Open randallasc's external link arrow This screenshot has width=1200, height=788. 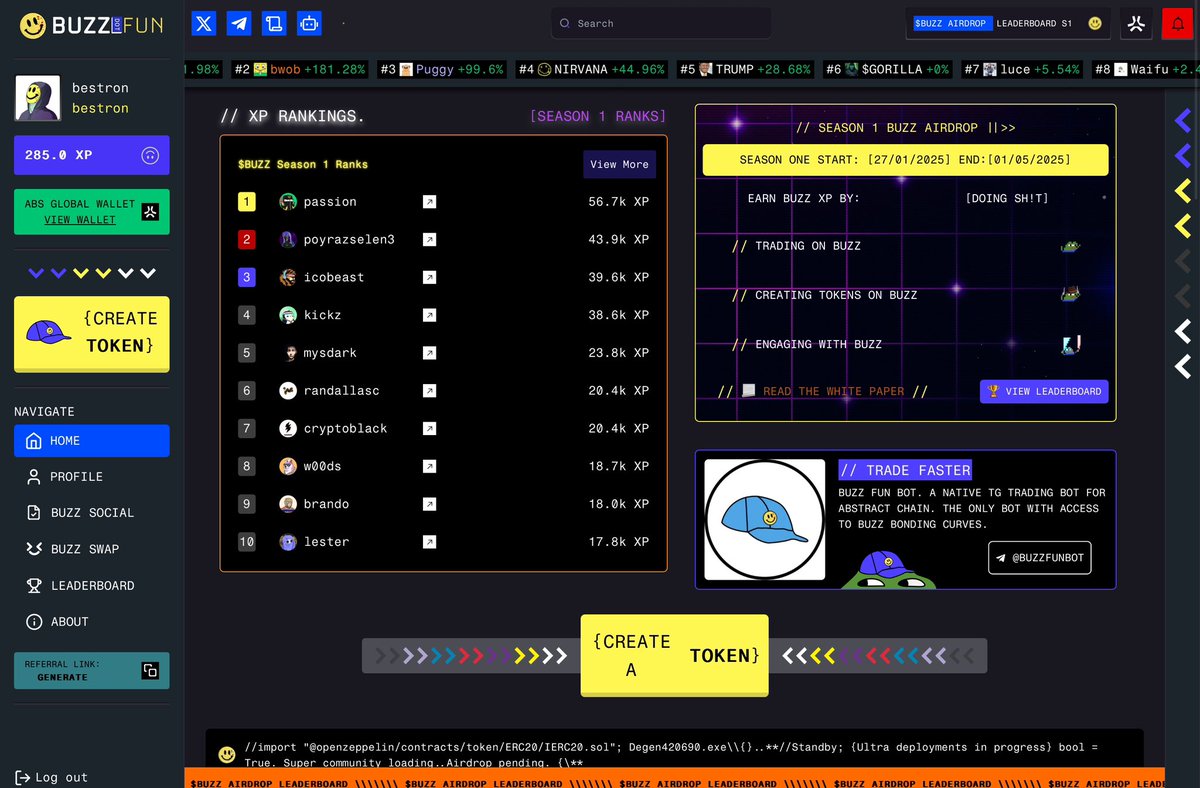click(x=429, y=391)
